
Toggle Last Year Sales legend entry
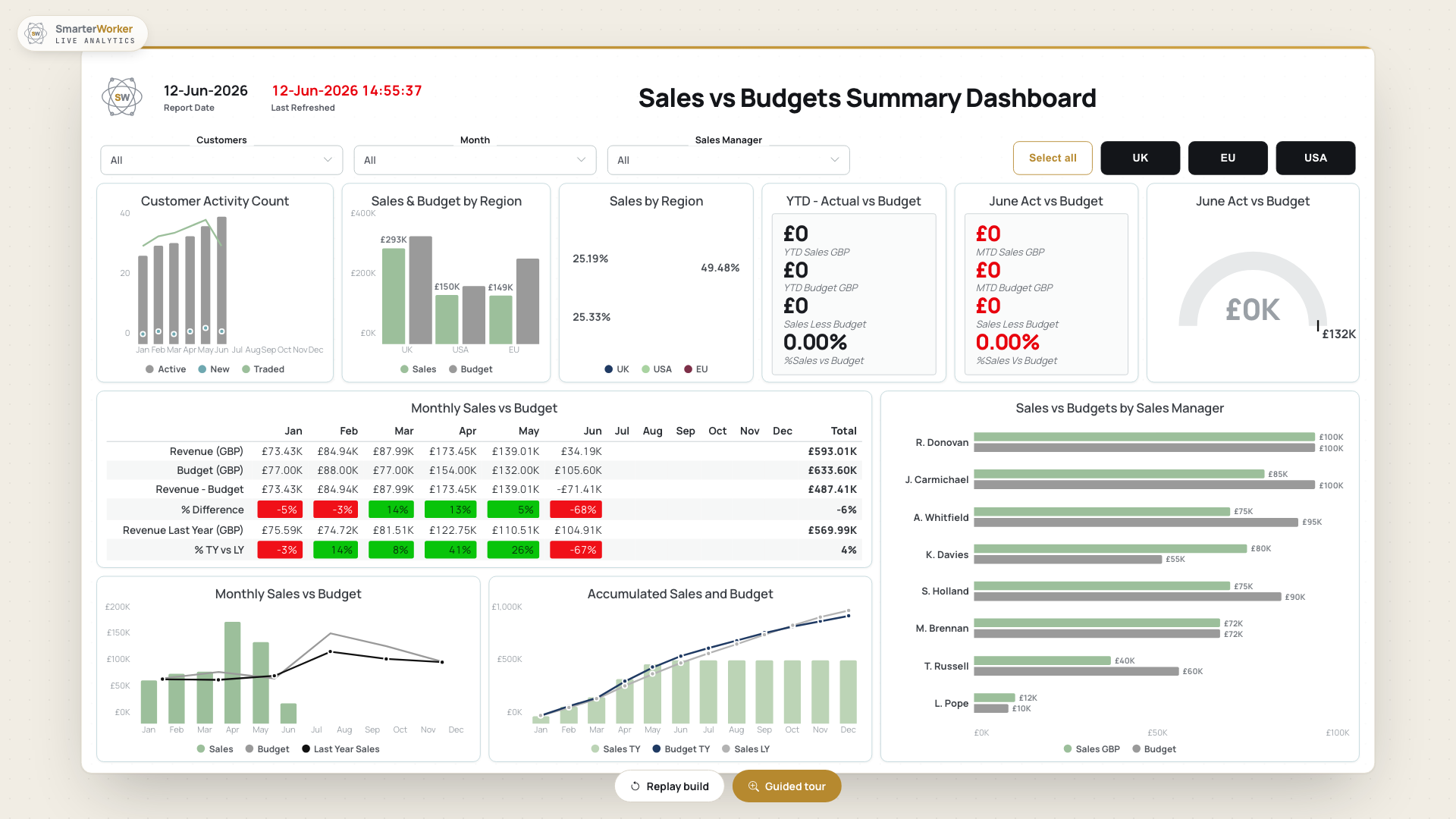click(340, 749)
